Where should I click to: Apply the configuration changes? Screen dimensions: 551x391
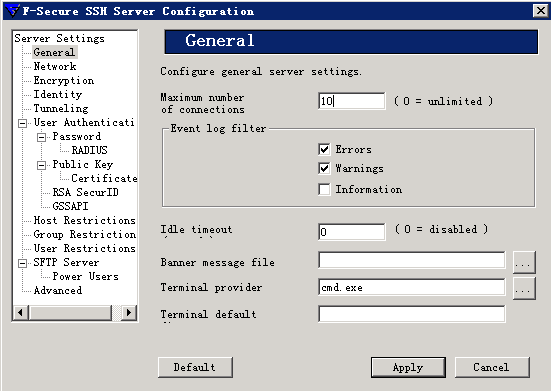(x=408, y=367)
